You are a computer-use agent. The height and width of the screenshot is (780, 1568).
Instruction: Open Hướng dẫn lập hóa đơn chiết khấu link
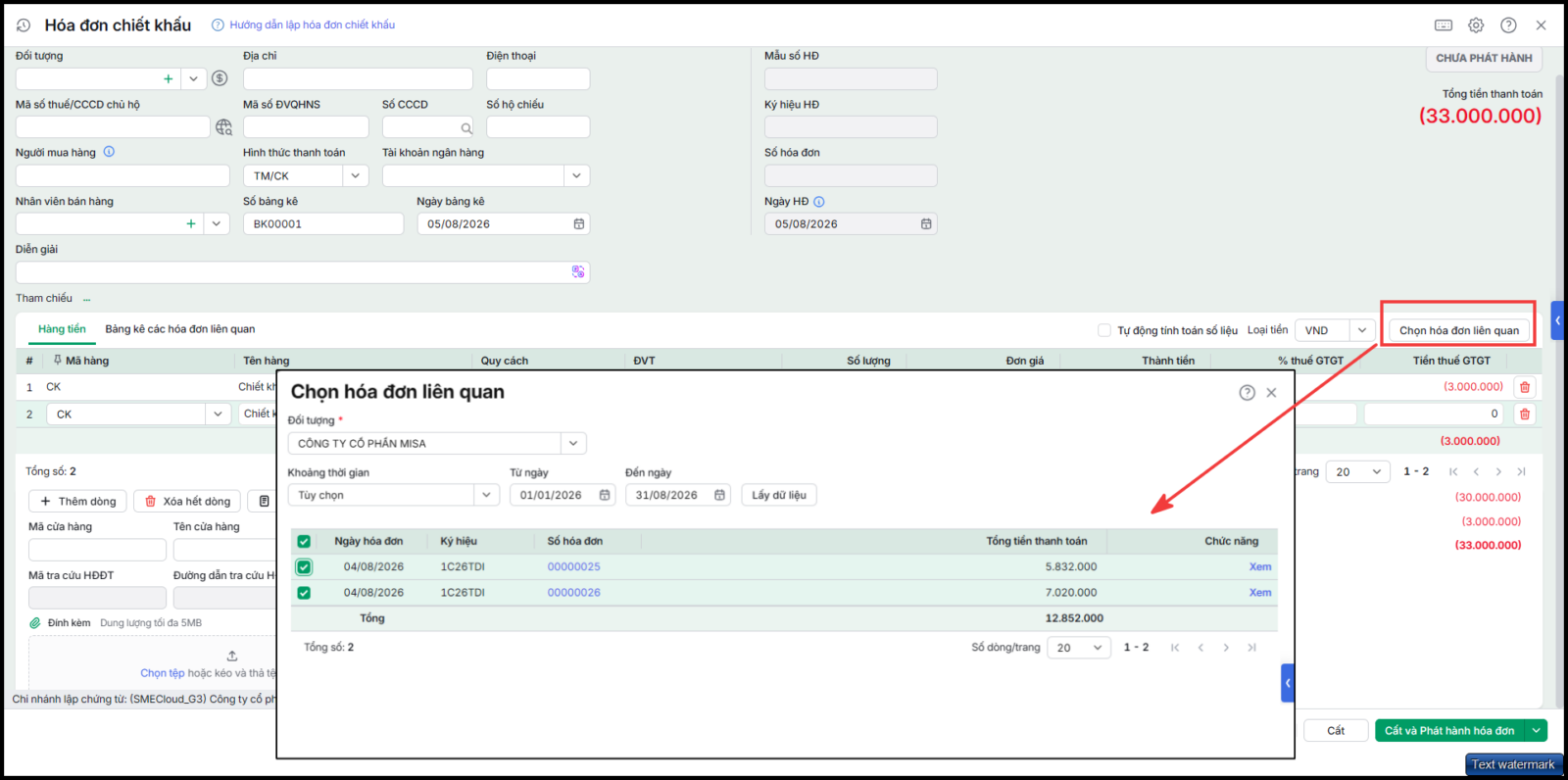pos(313,25)
